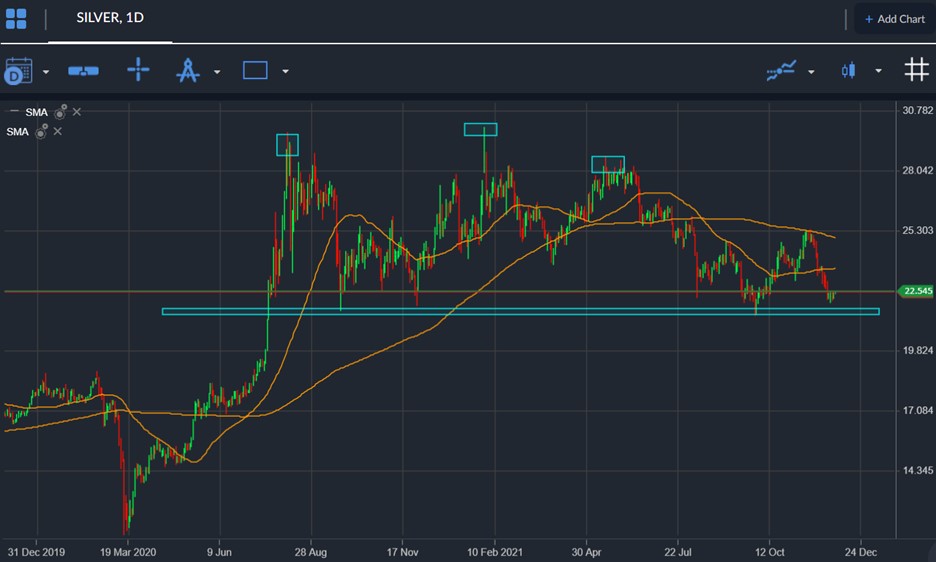Open the indicators line chart icon

(781, 70)
